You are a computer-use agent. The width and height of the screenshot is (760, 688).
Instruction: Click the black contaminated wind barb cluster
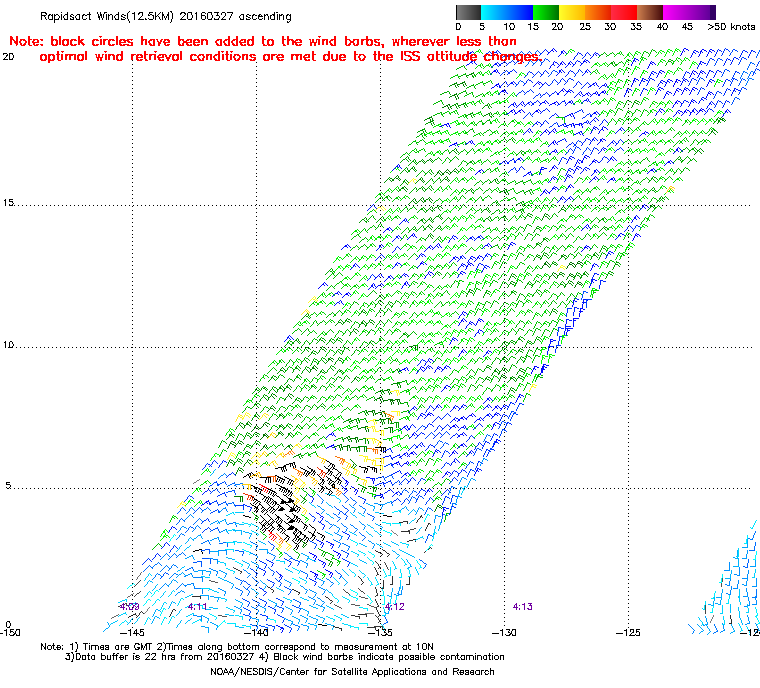tap(288, 507)
